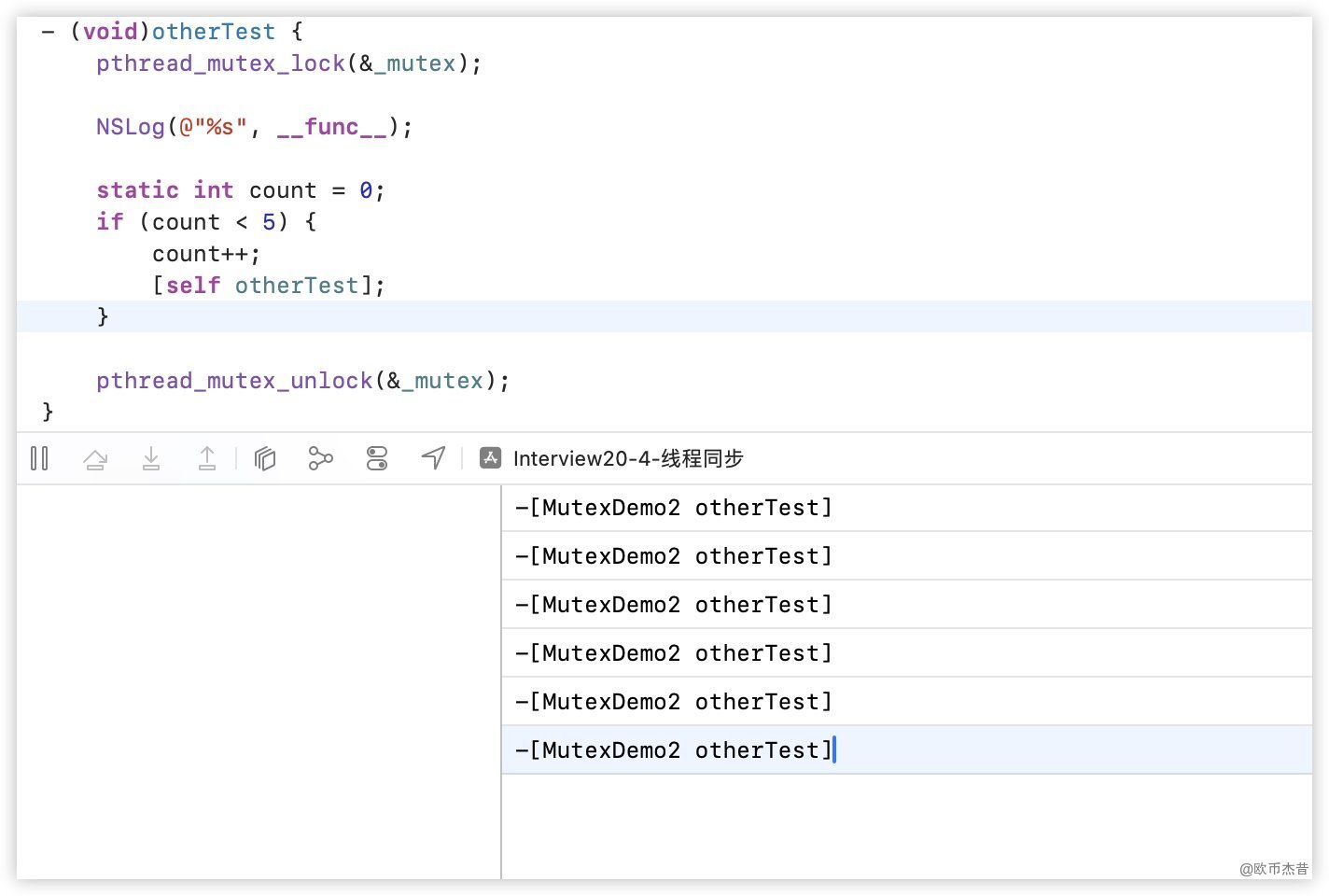Click the app icon beside Interview20-4

[x=490, y=458]
